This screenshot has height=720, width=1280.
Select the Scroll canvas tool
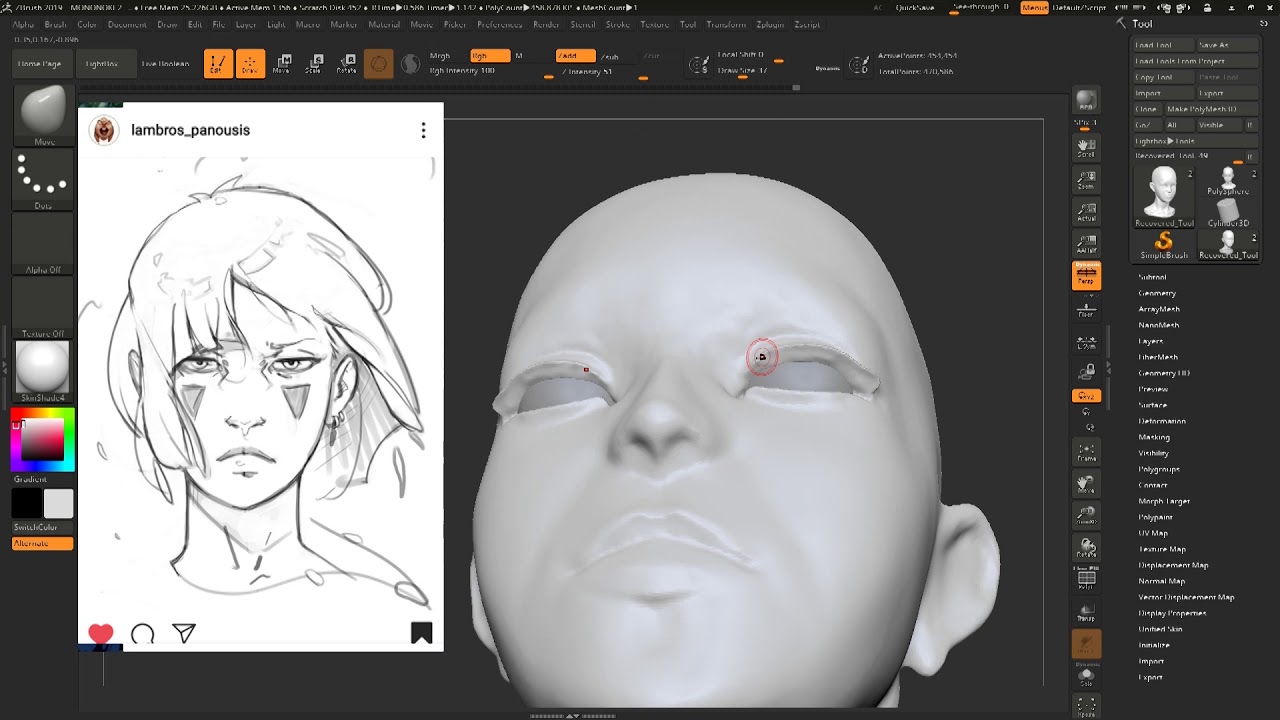(x=1086, y=148)
